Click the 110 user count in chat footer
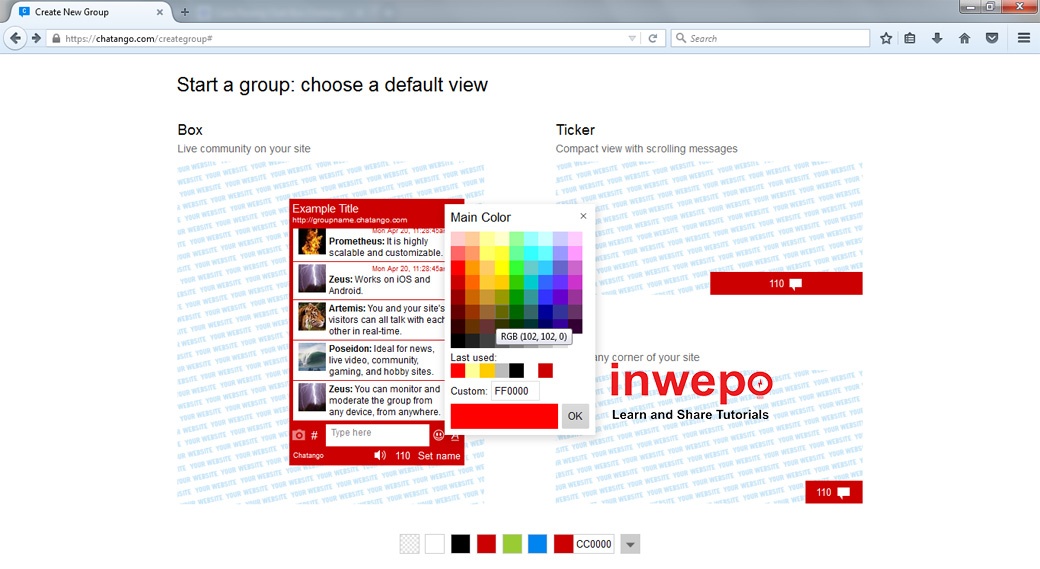This screenshot has width=1040, height=569. click(403, 456)
